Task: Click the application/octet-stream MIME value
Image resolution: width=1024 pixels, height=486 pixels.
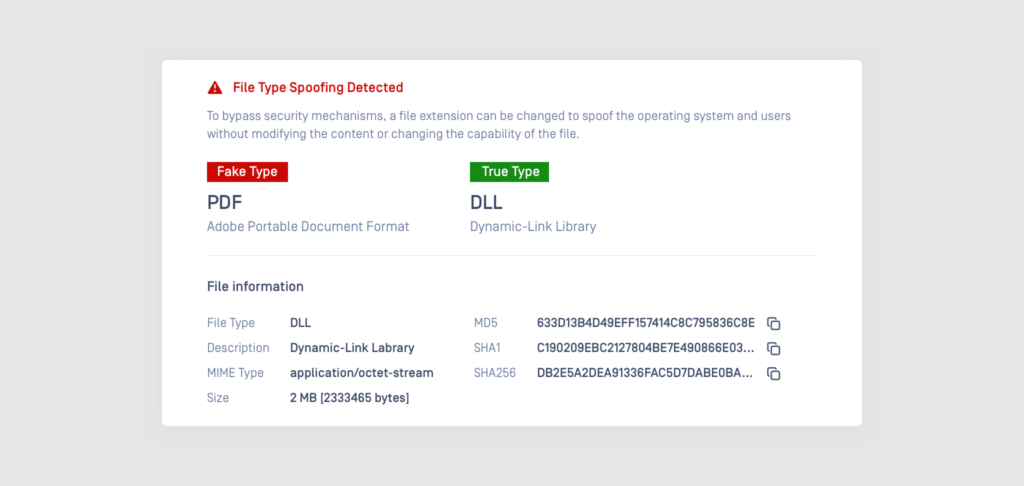Action: 361,373
